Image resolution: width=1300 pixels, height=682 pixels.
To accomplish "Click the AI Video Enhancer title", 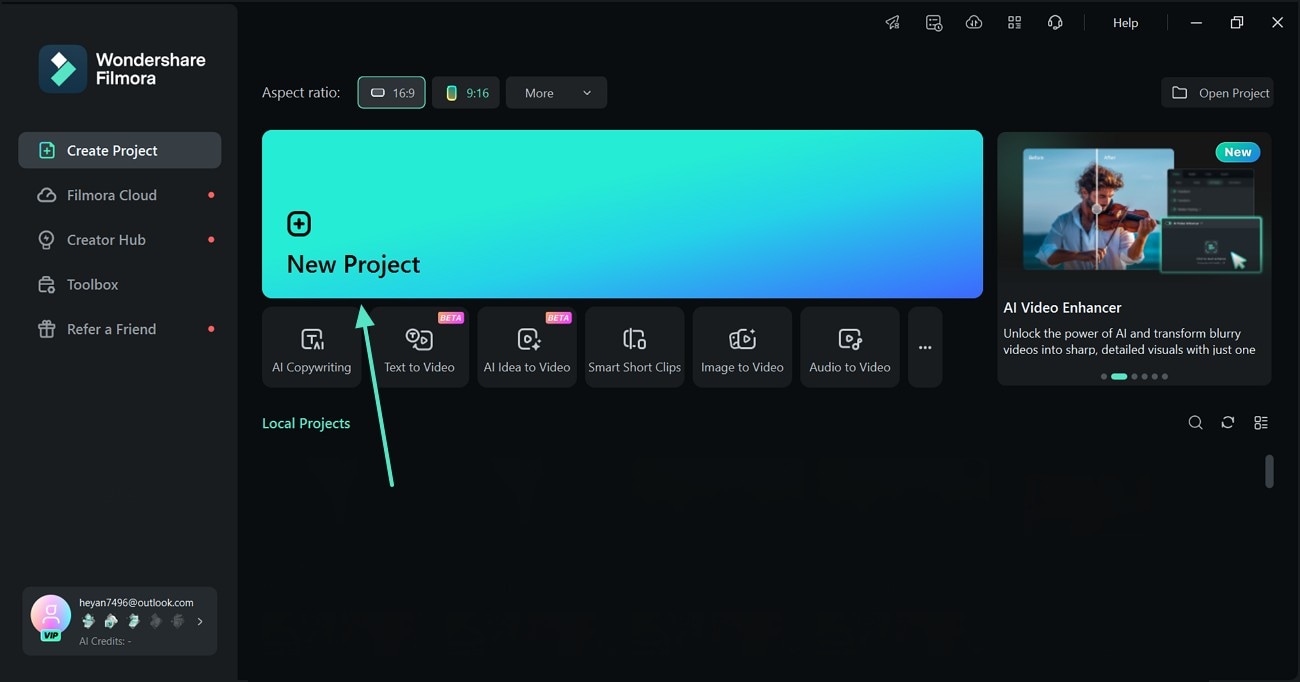I will point(1062,308).
